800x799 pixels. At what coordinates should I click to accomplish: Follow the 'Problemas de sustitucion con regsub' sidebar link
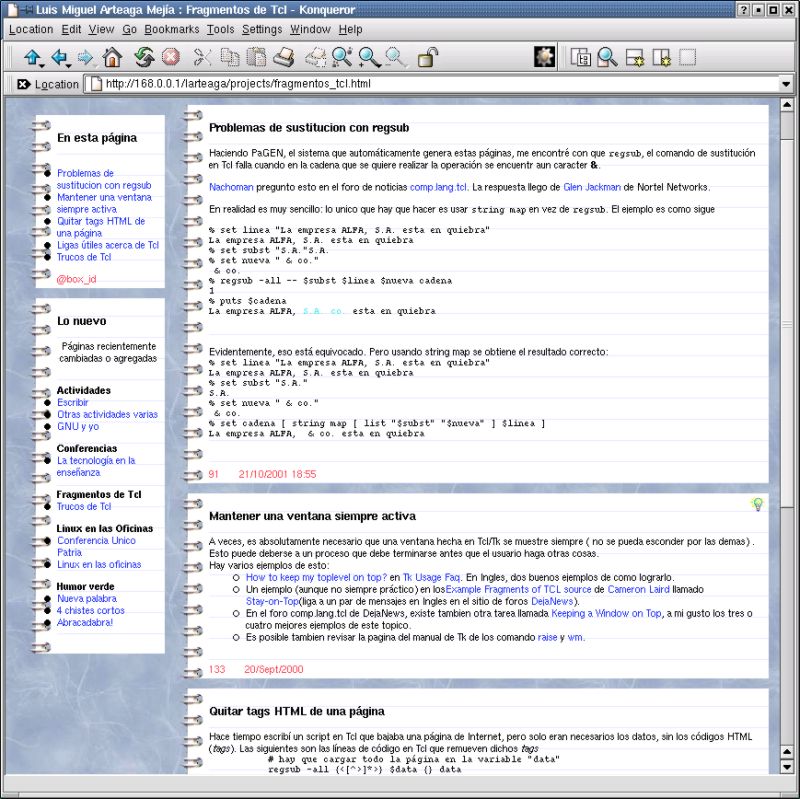pos(104,179)
